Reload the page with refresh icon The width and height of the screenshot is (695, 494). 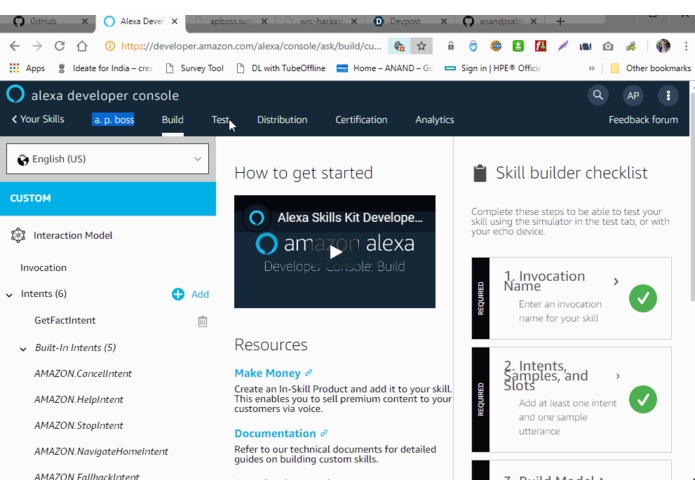point(59,46)
